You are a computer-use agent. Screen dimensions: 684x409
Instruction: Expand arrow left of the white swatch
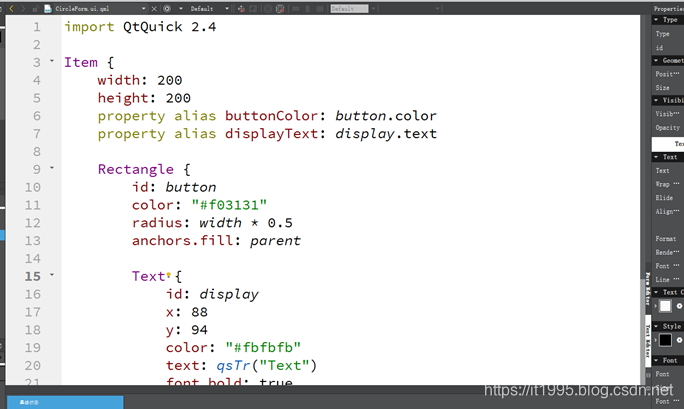[x=656, y=306]
